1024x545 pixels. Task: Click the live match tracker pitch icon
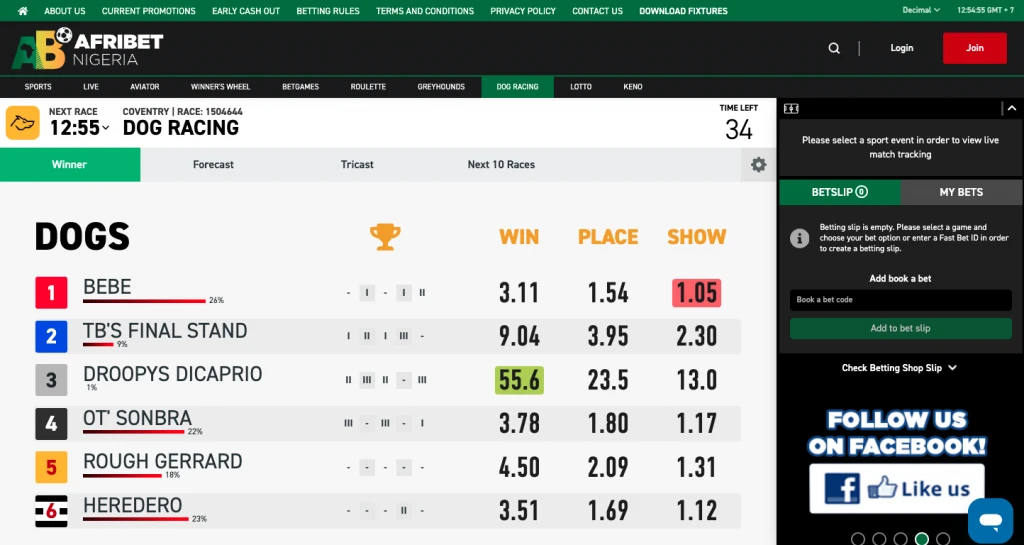point(791,108)
